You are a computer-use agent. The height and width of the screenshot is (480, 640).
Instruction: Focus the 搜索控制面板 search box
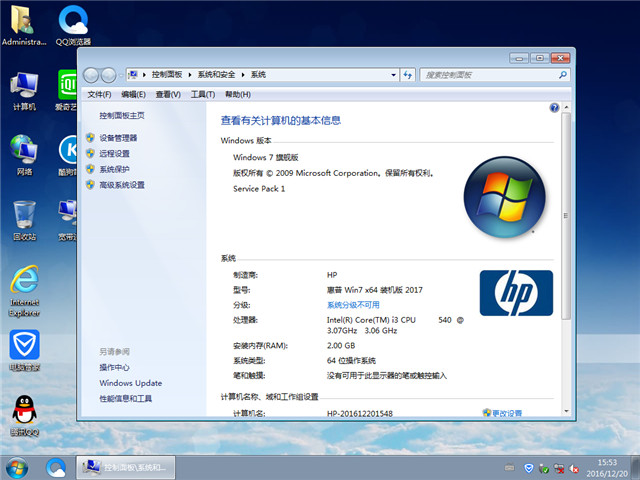click(489, 75)
